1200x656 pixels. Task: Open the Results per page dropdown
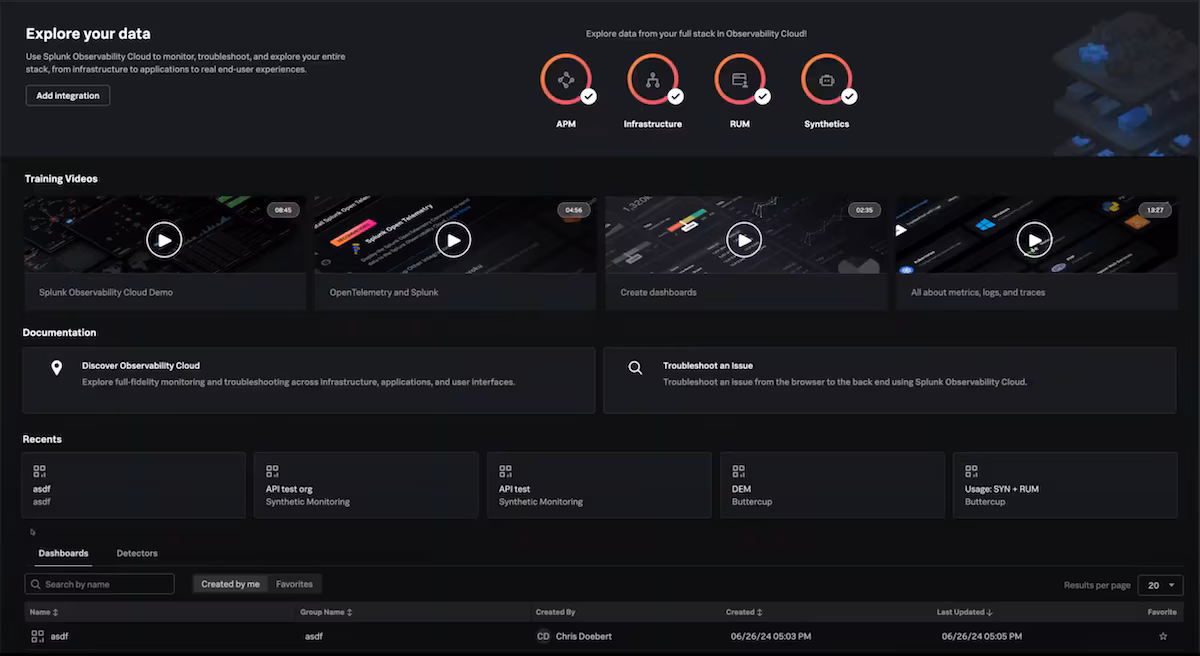pos(1161,585)
